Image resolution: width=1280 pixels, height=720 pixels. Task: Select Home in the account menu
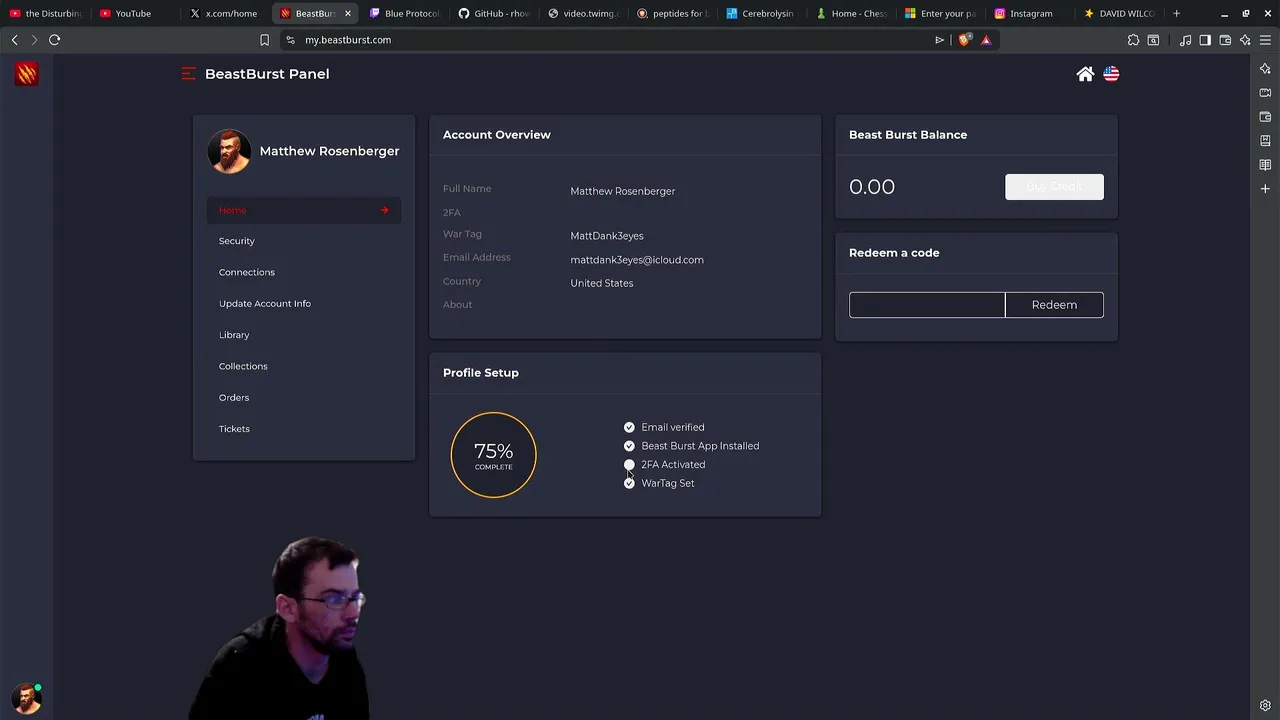(x=304, y=210)
